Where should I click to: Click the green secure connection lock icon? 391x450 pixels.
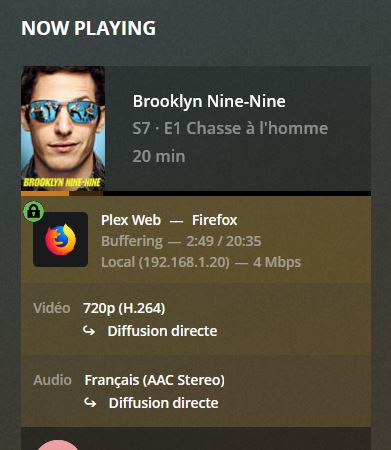pyautogui.click(x=34, y=211)
